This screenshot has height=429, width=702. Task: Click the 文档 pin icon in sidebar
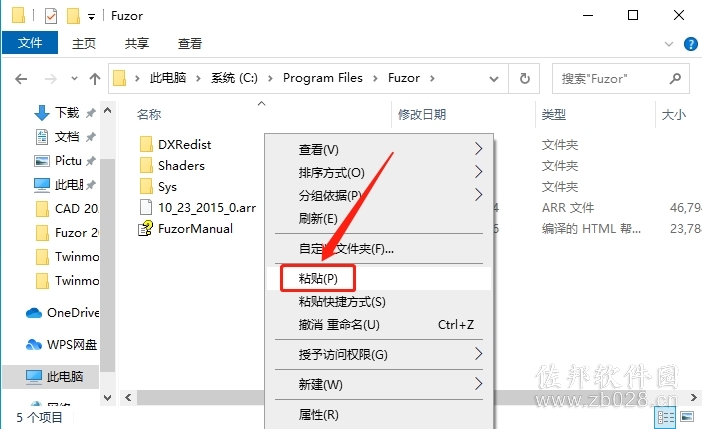click(91, 137)
